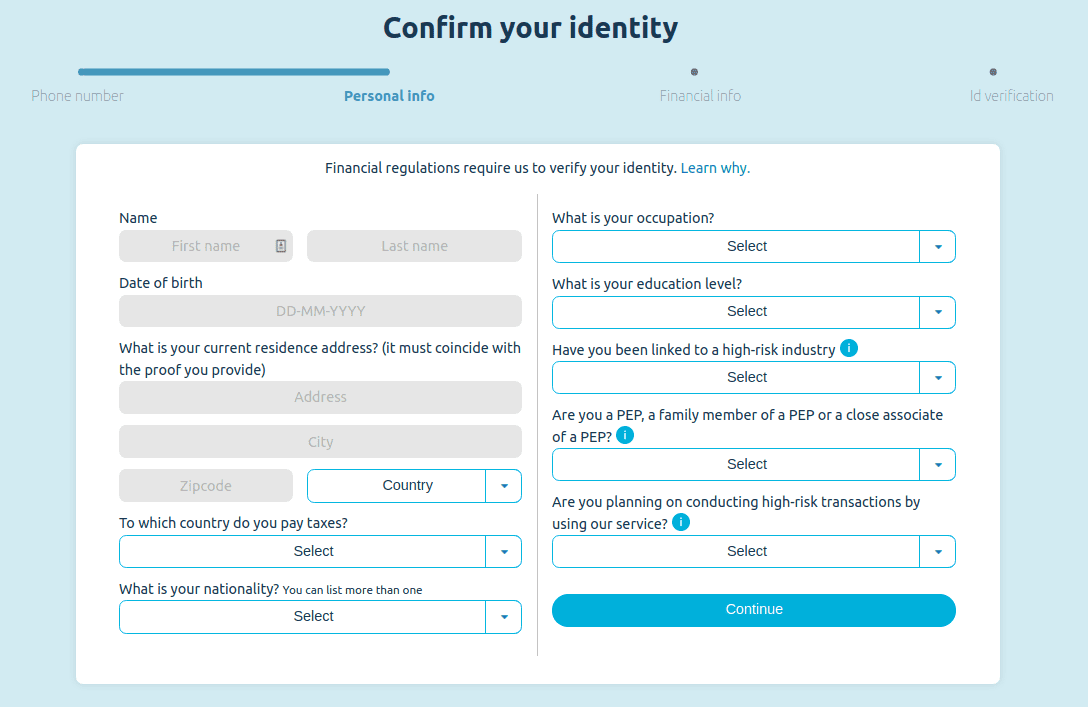Screen dimensions: 1088x707
Task: Open high-risk industry Select dropdown
Action: click(x=754, y=377)
